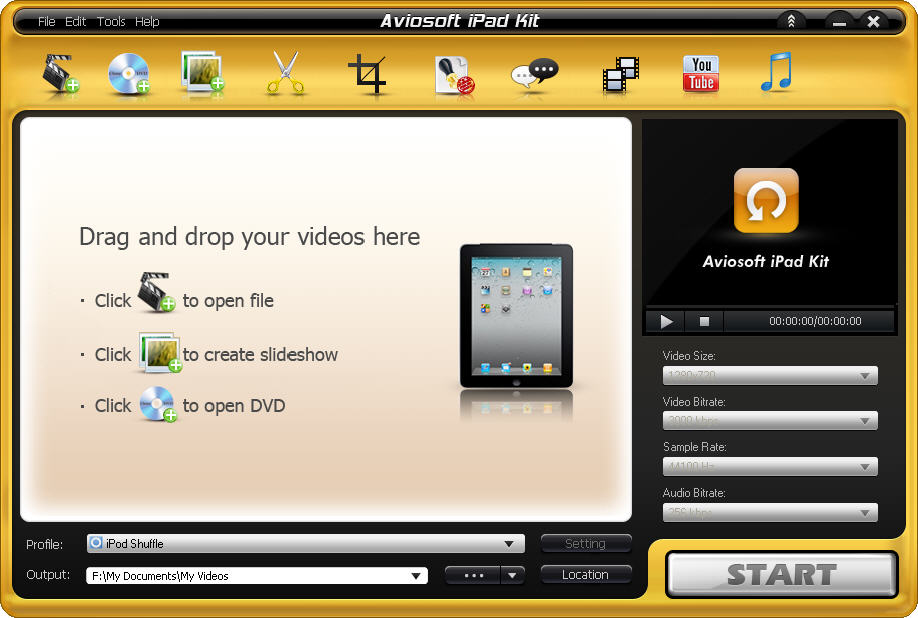Screen dimensions: 918x618
Task: Click the START conversion button
Action: pyautogui.click(x=782, y=575)
